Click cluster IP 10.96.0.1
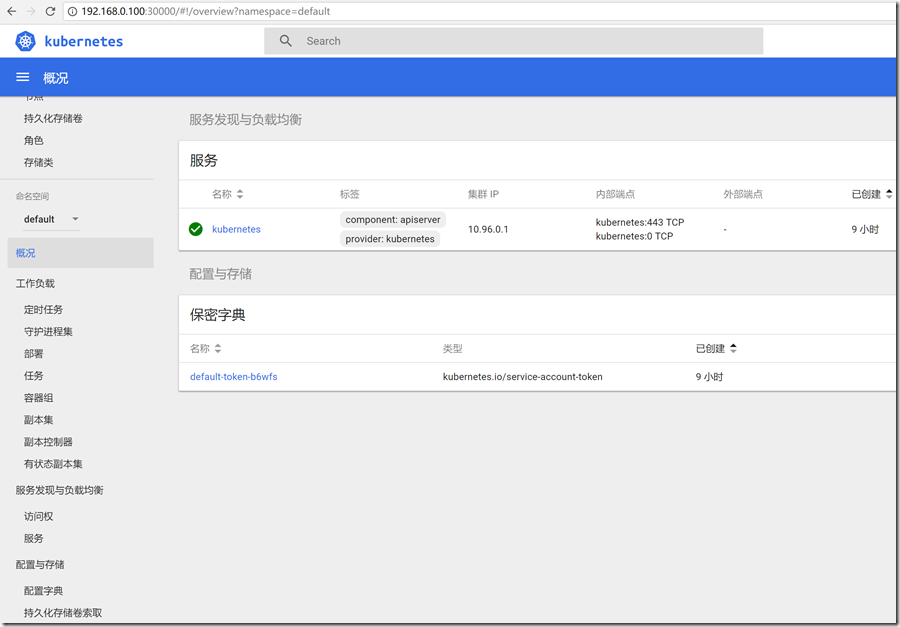This screenshot has height=627, width=900. pos(488,229)
